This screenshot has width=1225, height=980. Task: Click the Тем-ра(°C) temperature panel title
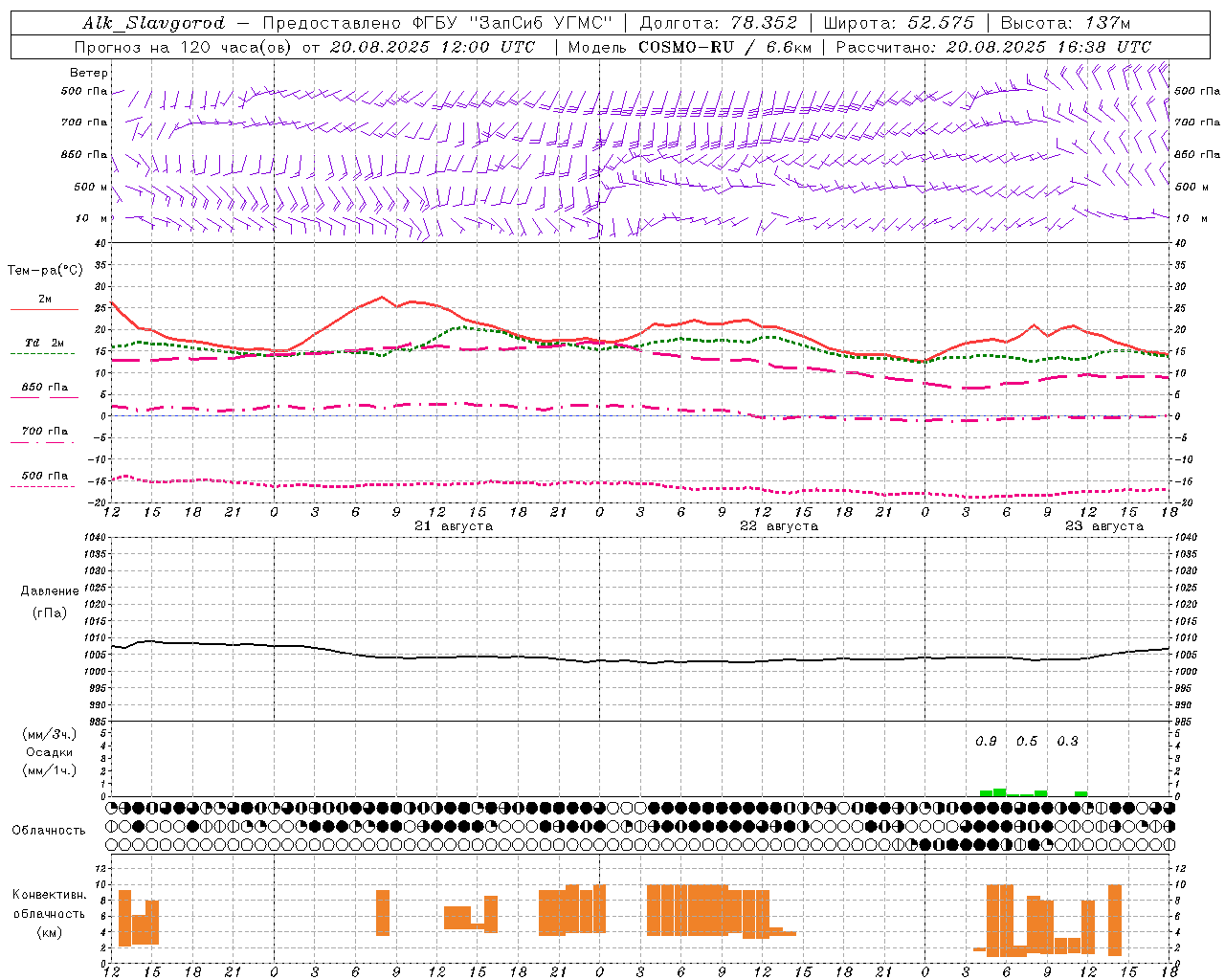[45, 271]
